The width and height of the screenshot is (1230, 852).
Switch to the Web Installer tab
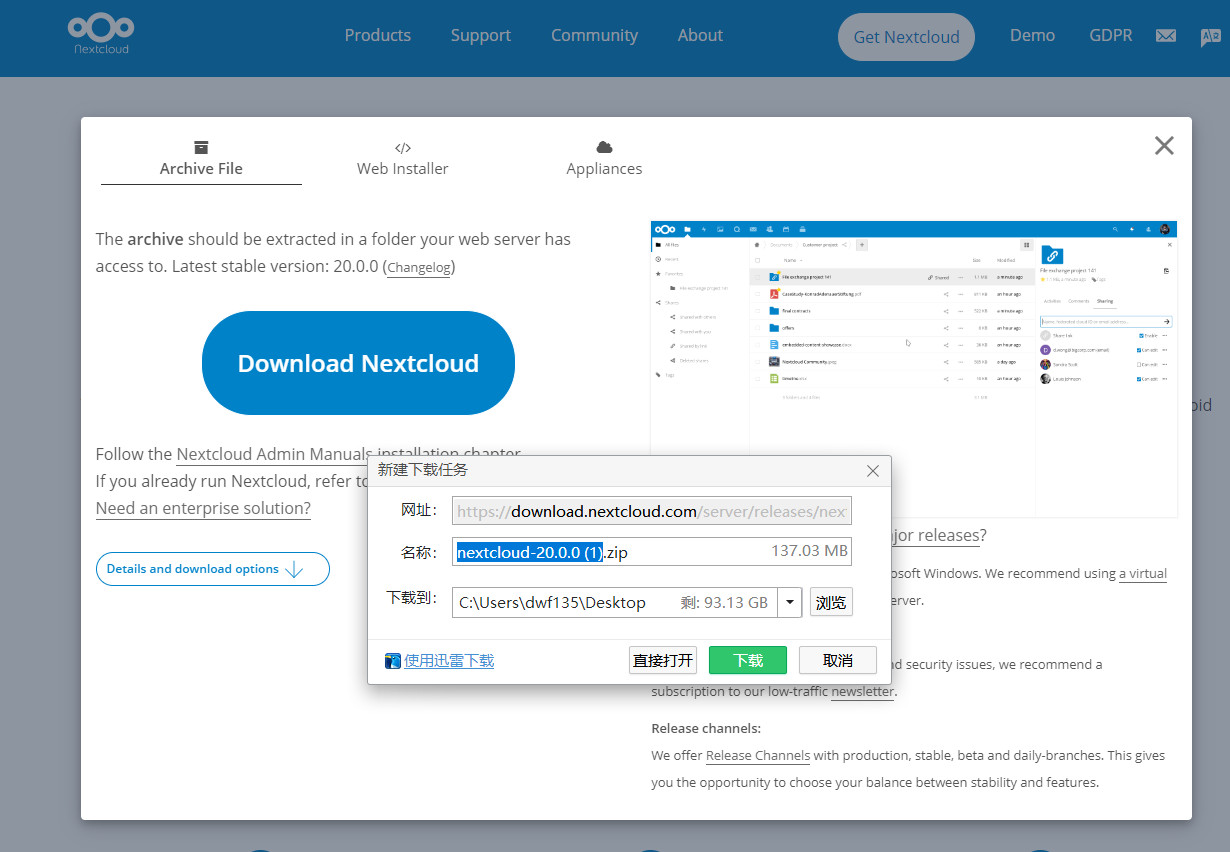tap(403, 159)
